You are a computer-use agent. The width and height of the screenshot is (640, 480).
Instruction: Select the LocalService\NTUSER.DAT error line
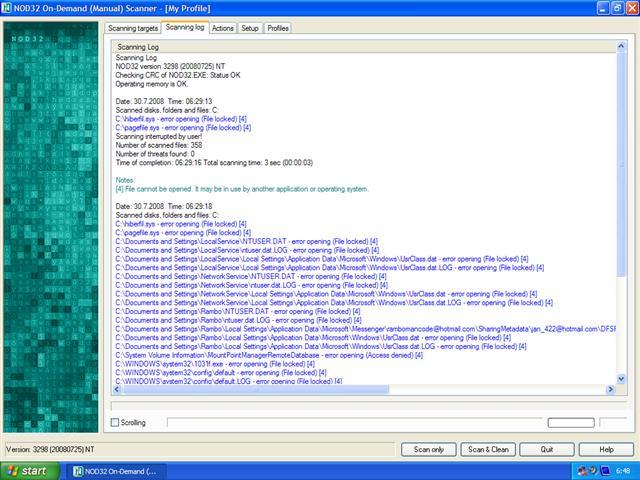[x=247, y=241]
